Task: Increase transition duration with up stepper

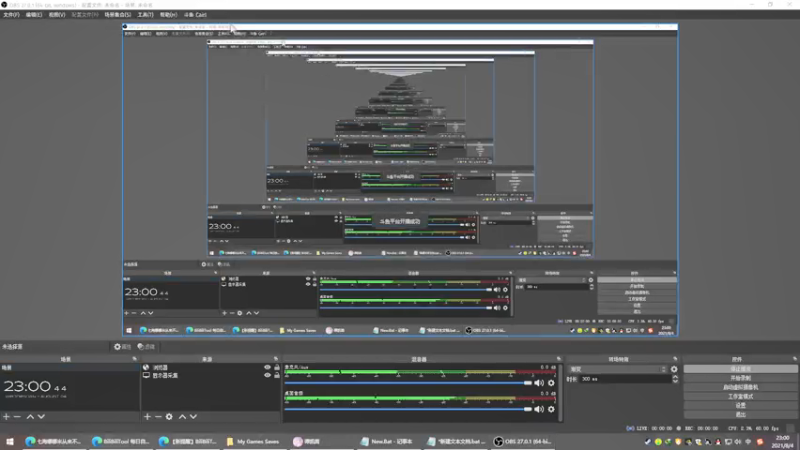Action: point(675,377)
